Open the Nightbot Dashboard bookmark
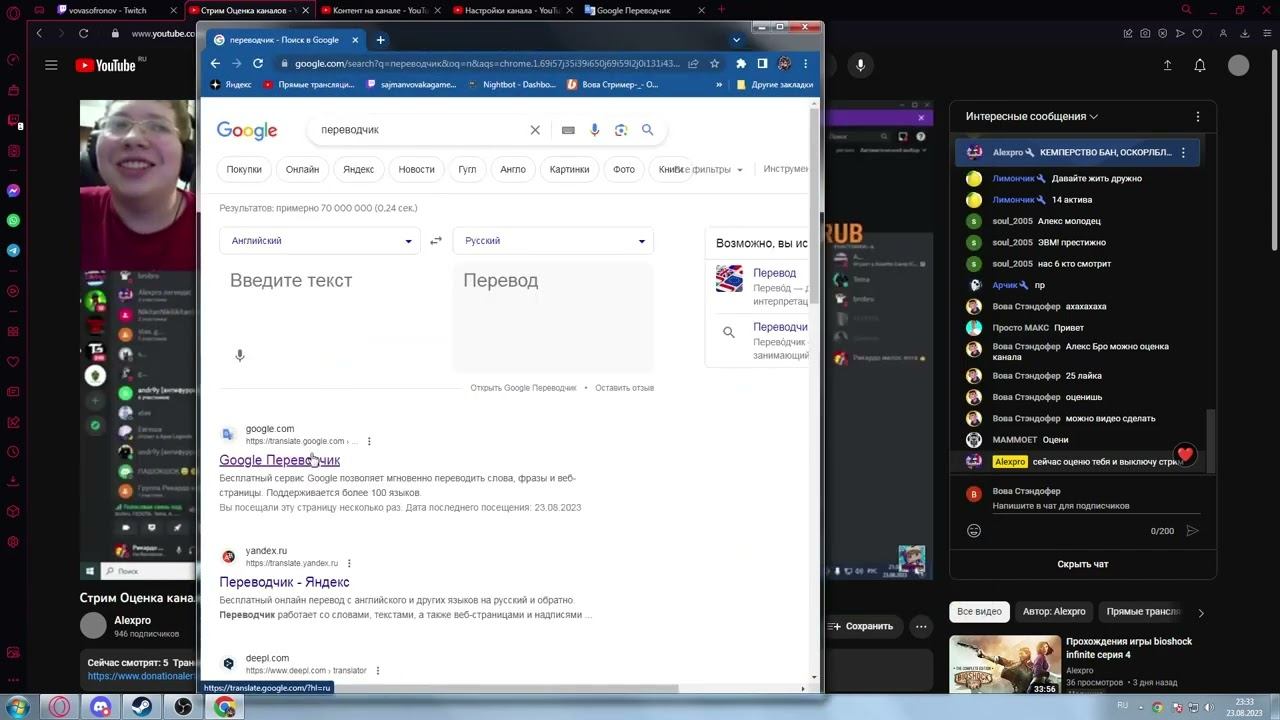This screenshot has width=1280, height=720. pyautogui.click(x=510, y=85)
